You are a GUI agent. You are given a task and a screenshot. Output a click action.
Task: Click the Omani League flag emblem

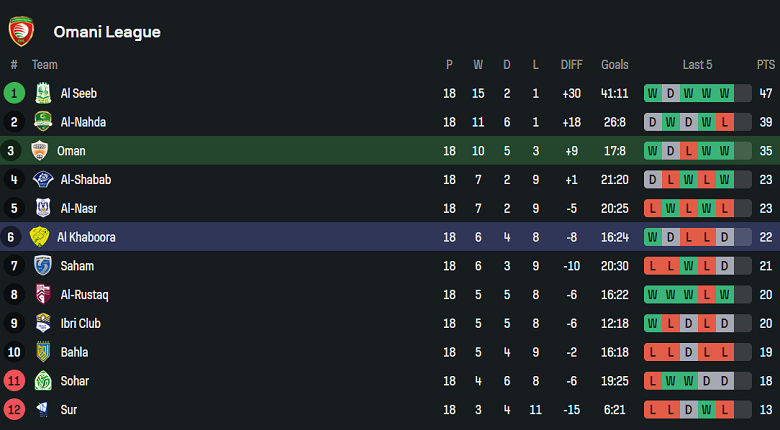point(20,31)
